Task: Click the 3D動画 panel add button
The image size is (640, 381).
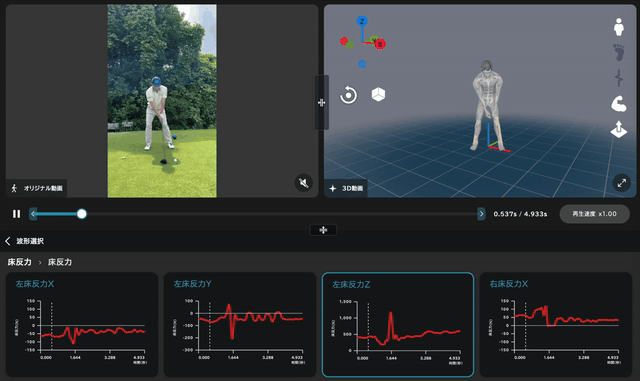Action: pyautogui.click(x=333, y=188)
